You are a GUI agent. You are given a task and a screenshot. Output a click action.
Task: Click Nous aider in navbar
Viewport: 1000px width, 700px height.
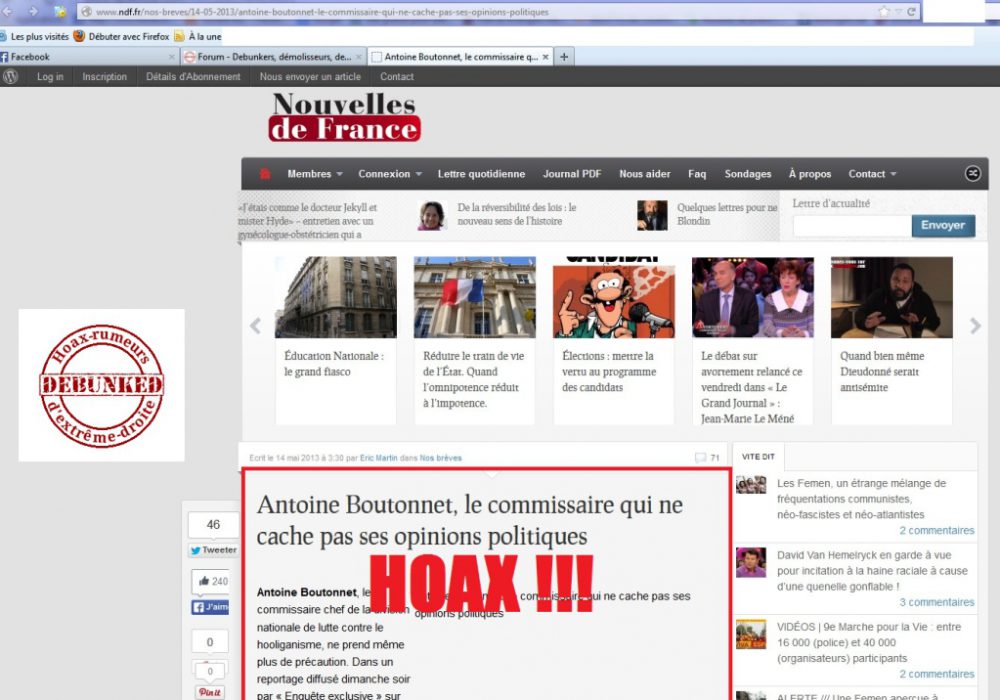tap(645, 174)
